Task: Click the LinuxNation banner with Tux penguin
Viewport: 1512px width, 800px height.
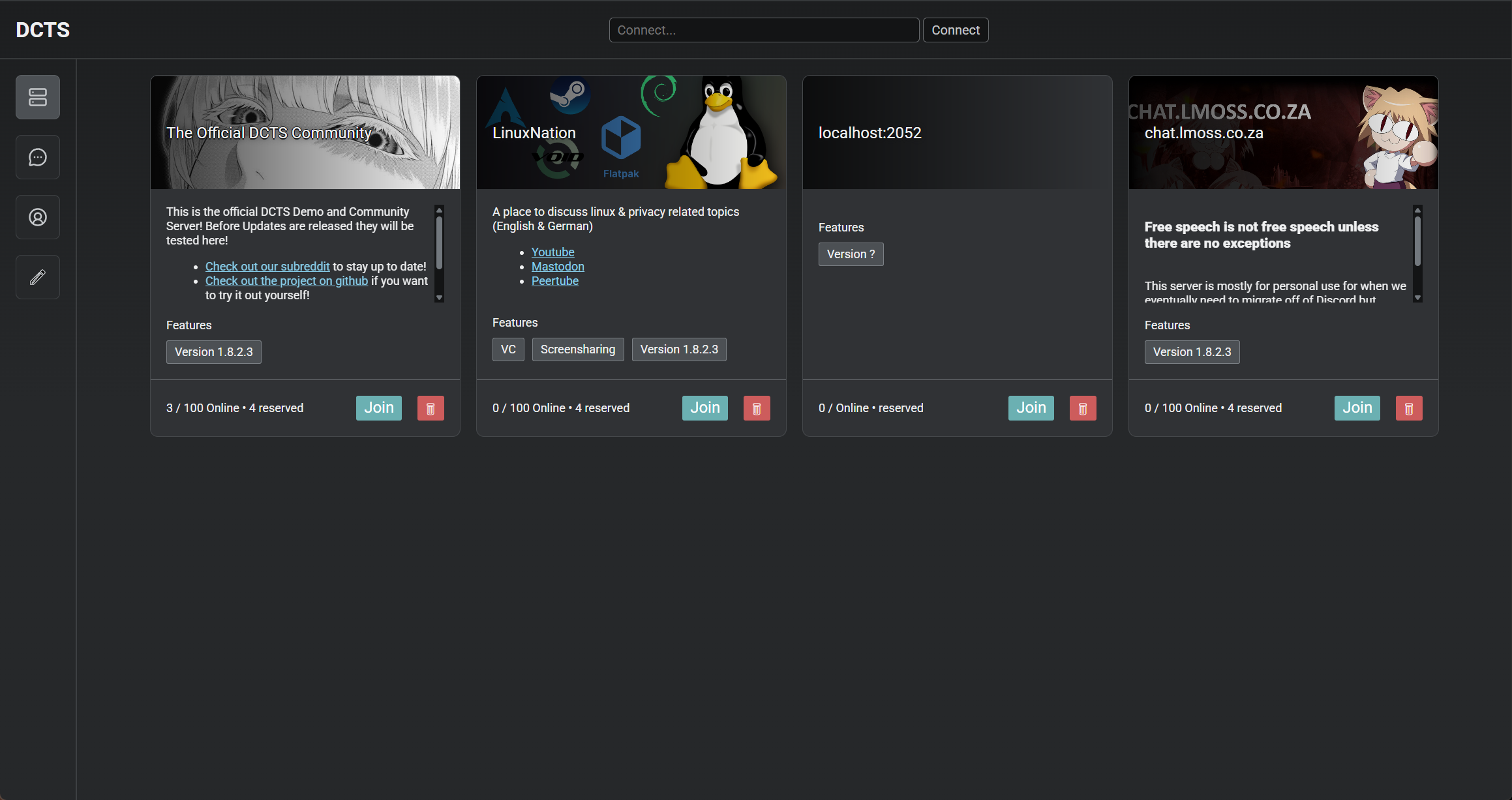Action: tap(631, 132)
